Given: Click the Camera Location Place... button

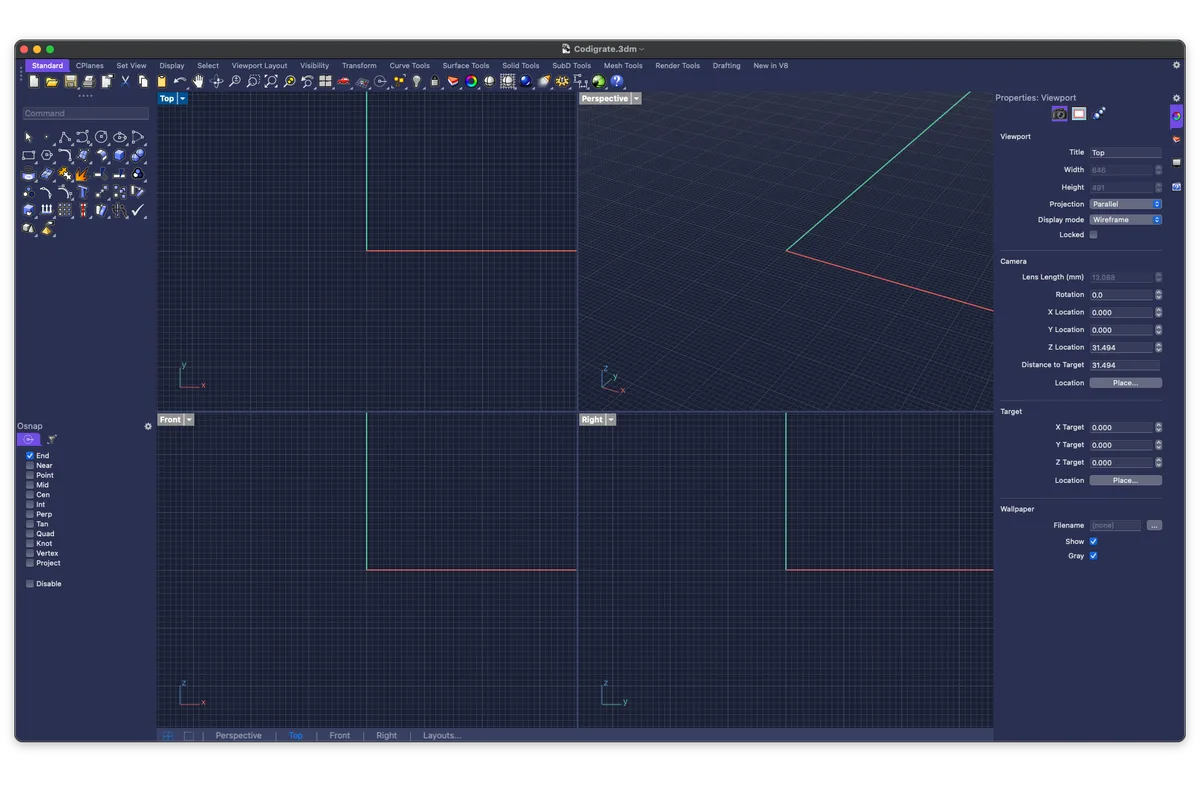Looking at the screenshot, I should pos(1126,383).
